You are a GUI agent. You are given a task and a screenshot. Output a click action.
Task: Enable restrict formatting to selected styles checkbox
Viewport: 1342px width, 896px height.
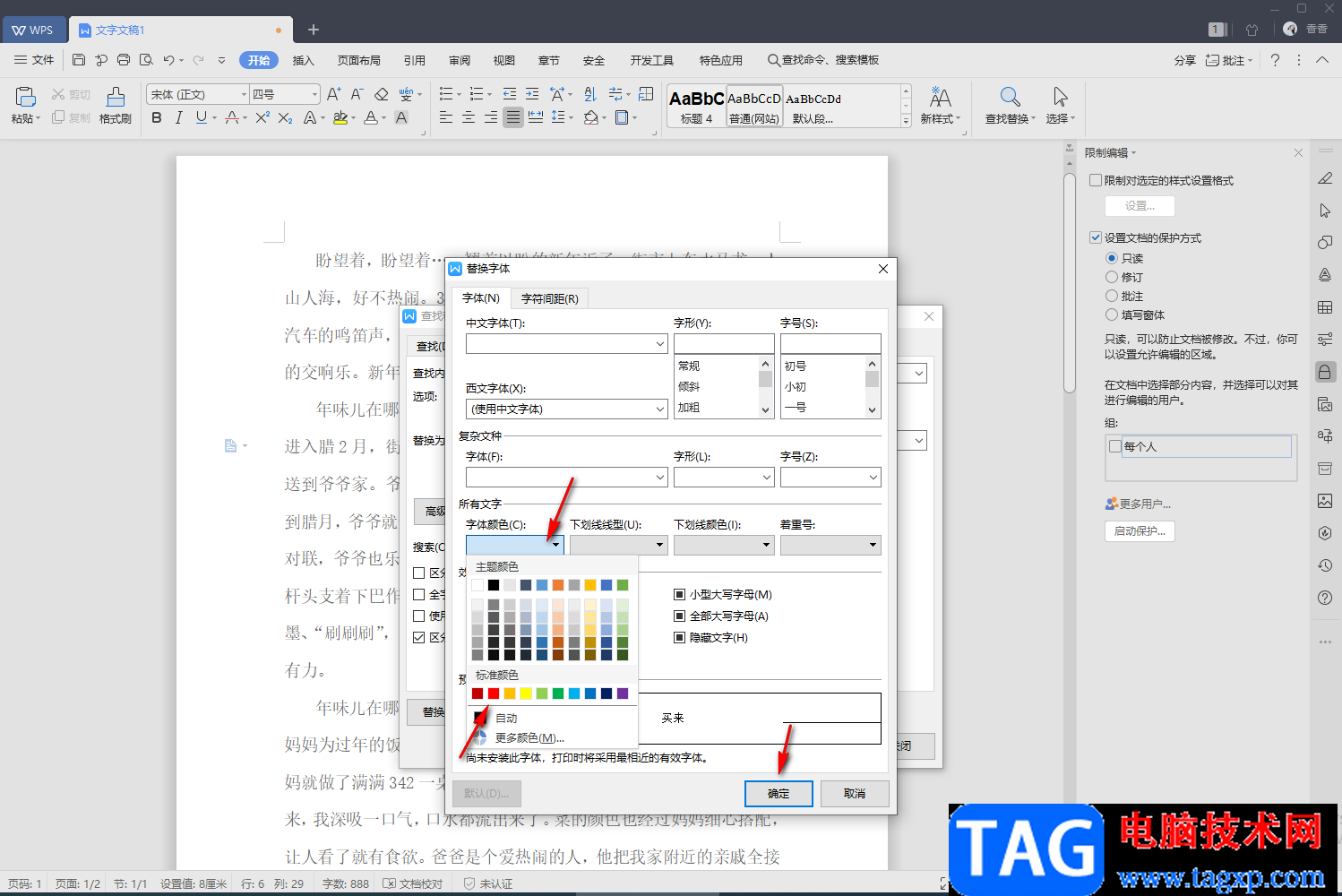pyautogui.click(x=1095, y=180)
